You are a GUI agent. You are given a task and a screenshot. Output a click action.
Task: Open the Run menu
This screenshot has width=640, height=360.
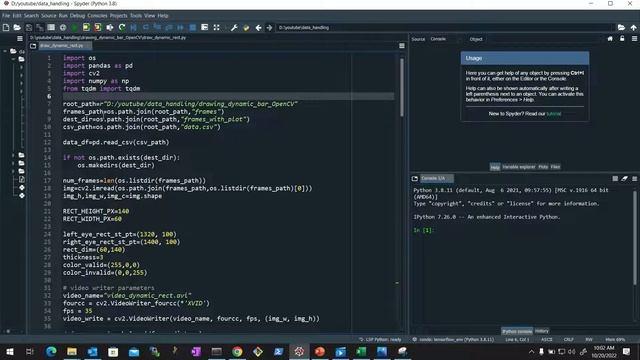[63, 16]
